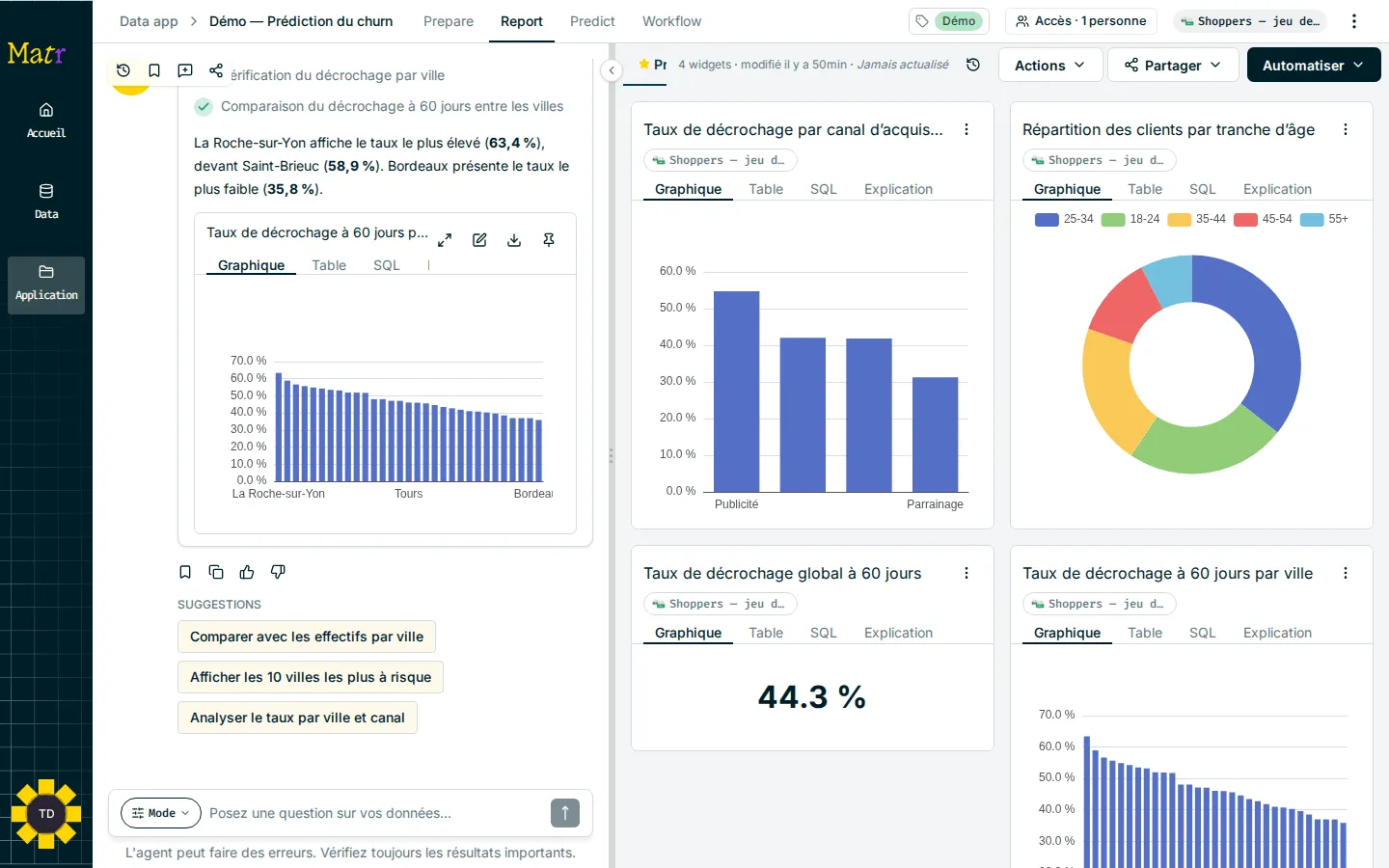1389x868 pixels.
Task: Select SQL tab in 'Répartition des clients' widget
Action: pyautogui.click(x=1202, y=189)
